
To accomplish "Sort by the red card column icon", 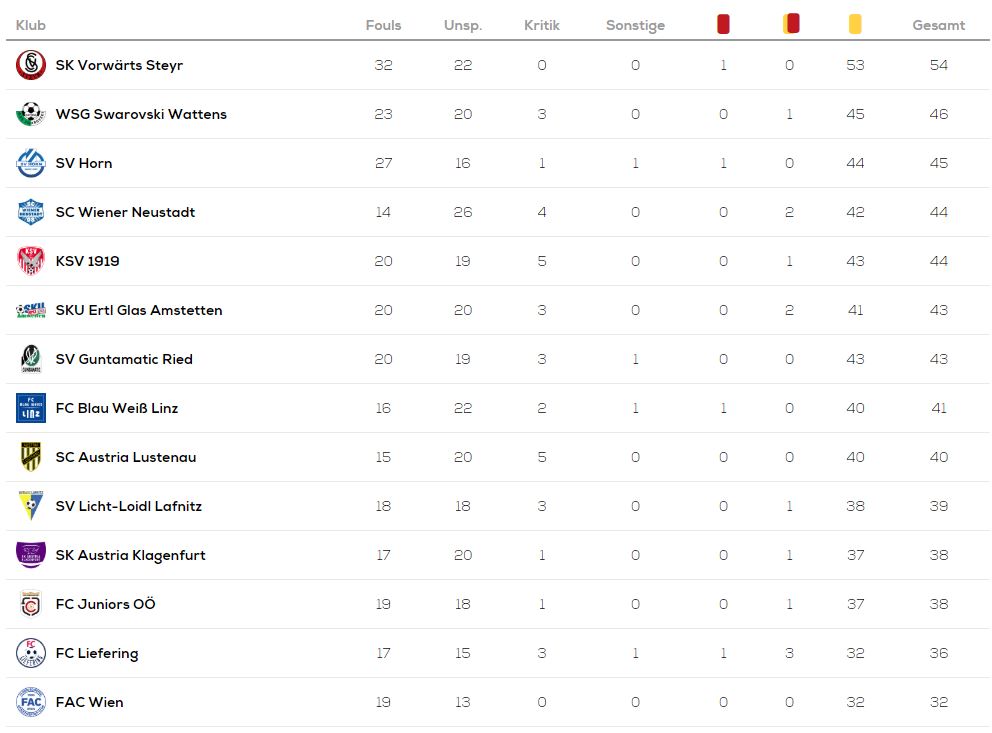I will coord(723,24).
